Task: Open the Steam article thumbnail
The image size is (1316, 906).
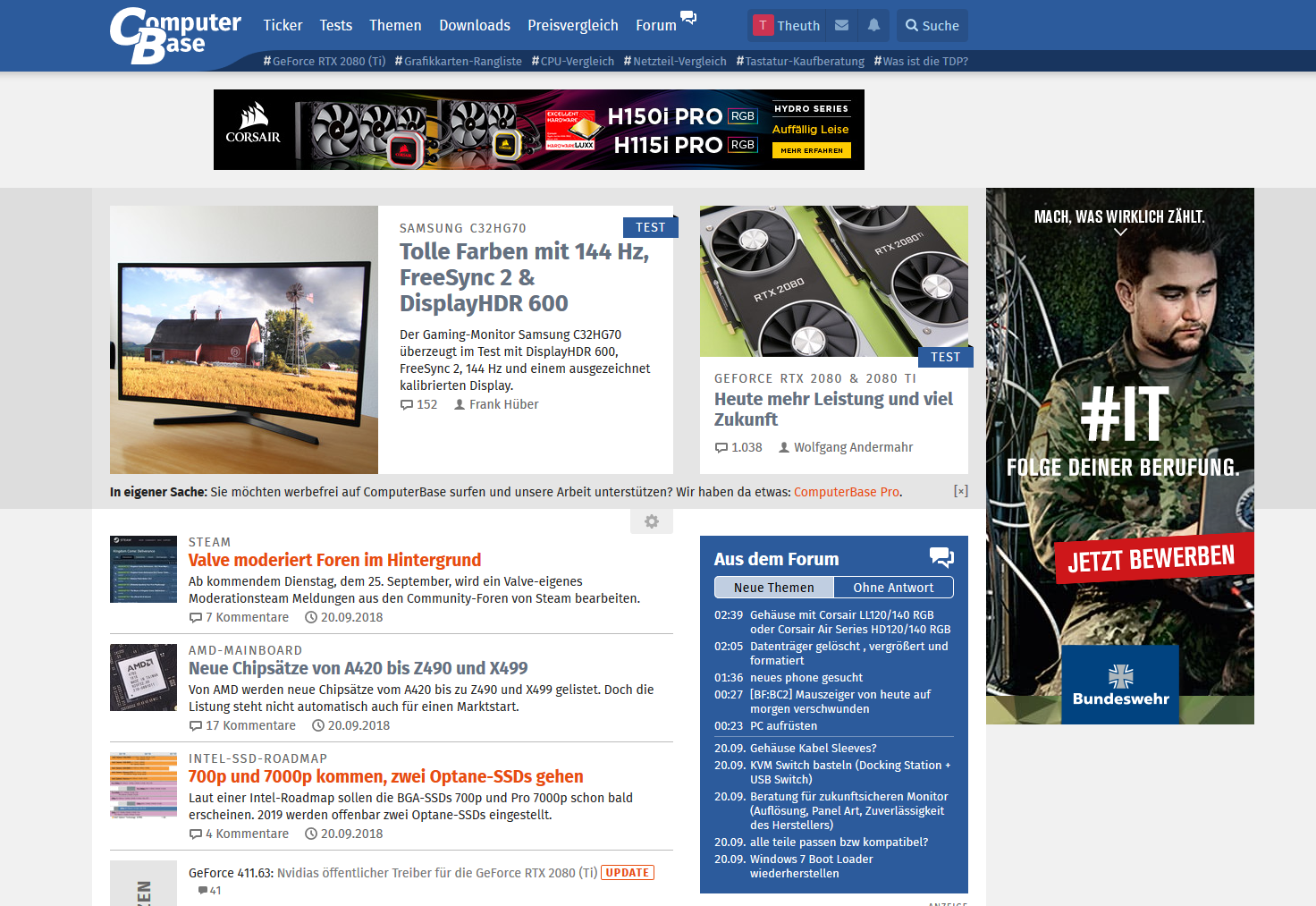Action: pyautogui.click(x=143, y=569)
